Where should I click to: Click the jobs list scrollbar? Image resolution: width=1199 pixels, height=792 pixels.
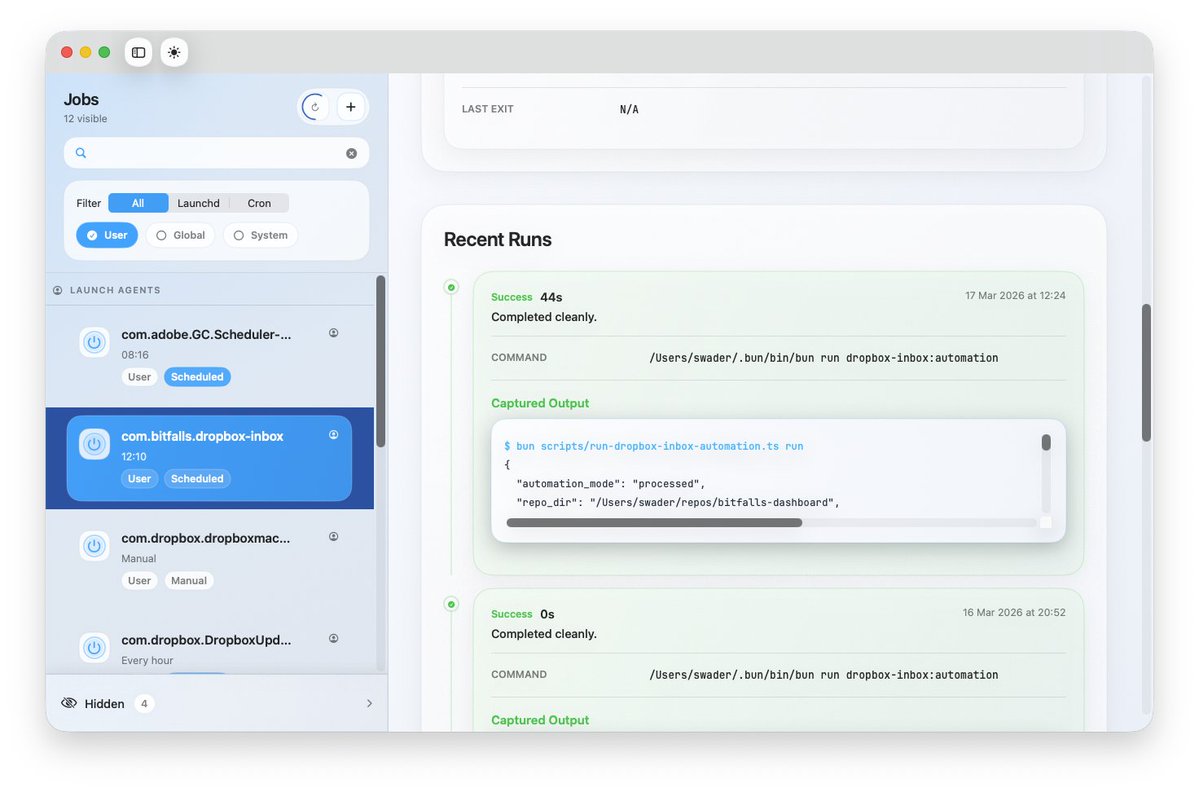click(x=381, y=362)
